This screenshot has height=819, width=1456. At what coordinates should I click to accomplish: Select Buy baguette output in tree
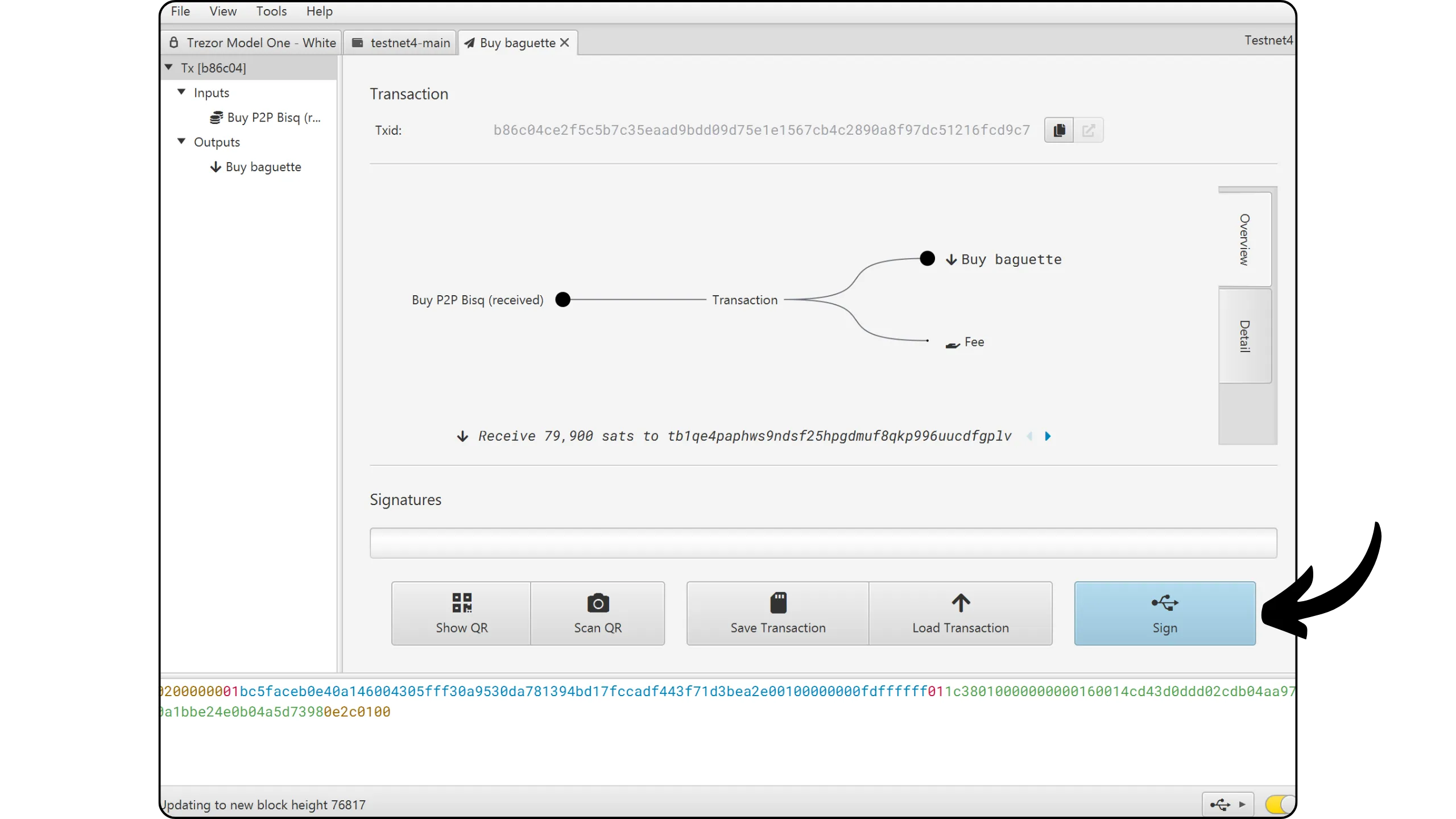263,167
